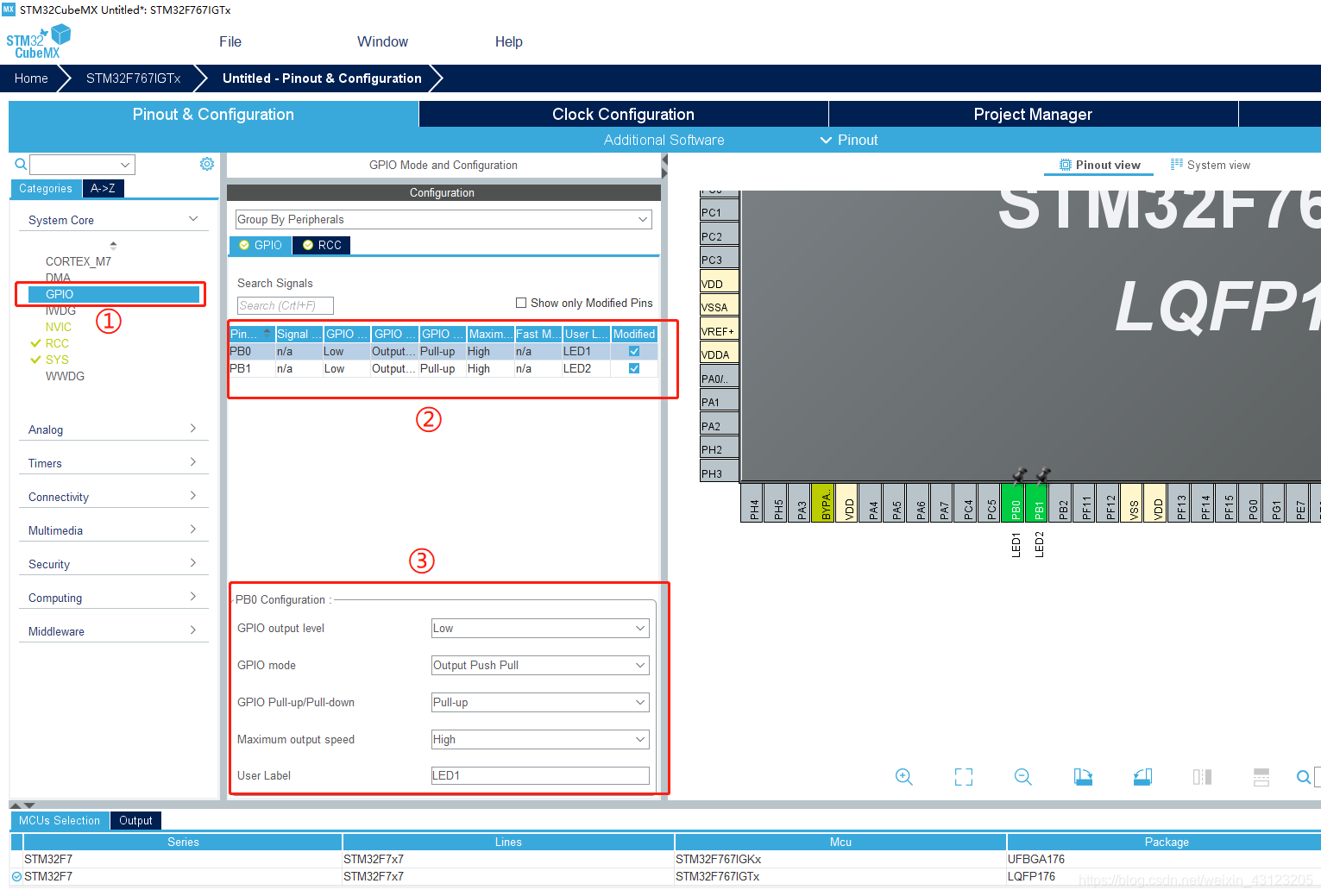Rotate the chip view clockwise

(1083, 777)
